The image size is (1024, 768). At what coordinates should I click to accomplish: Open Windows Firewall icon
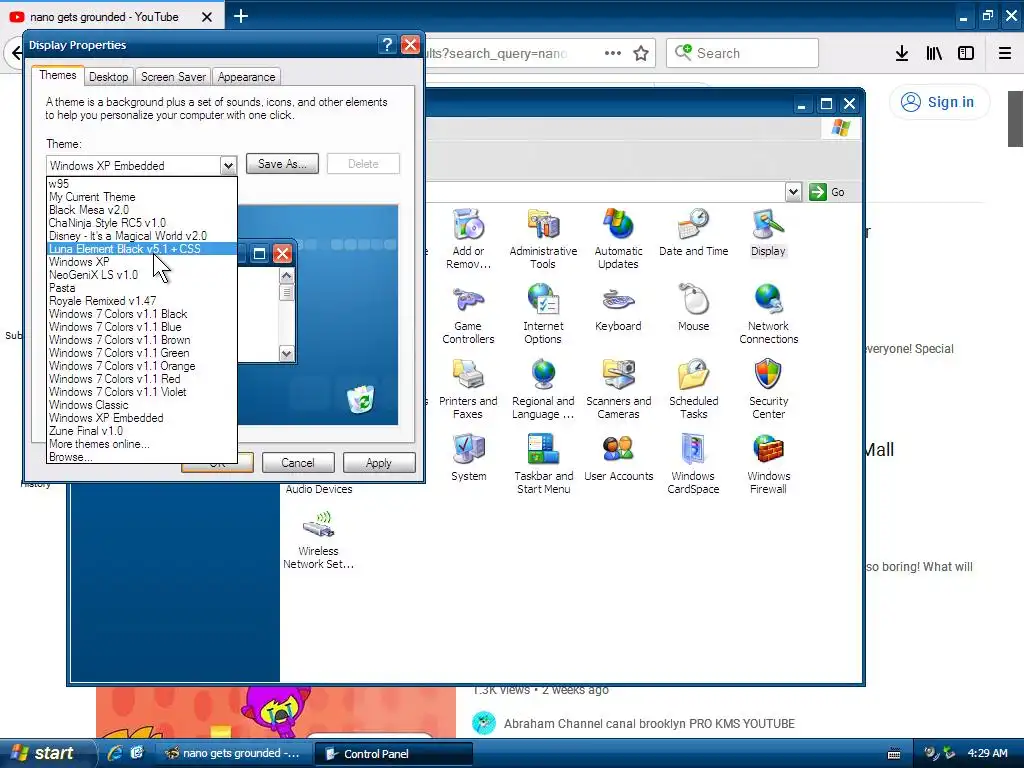pyautogui.click(x=769, y=464)
